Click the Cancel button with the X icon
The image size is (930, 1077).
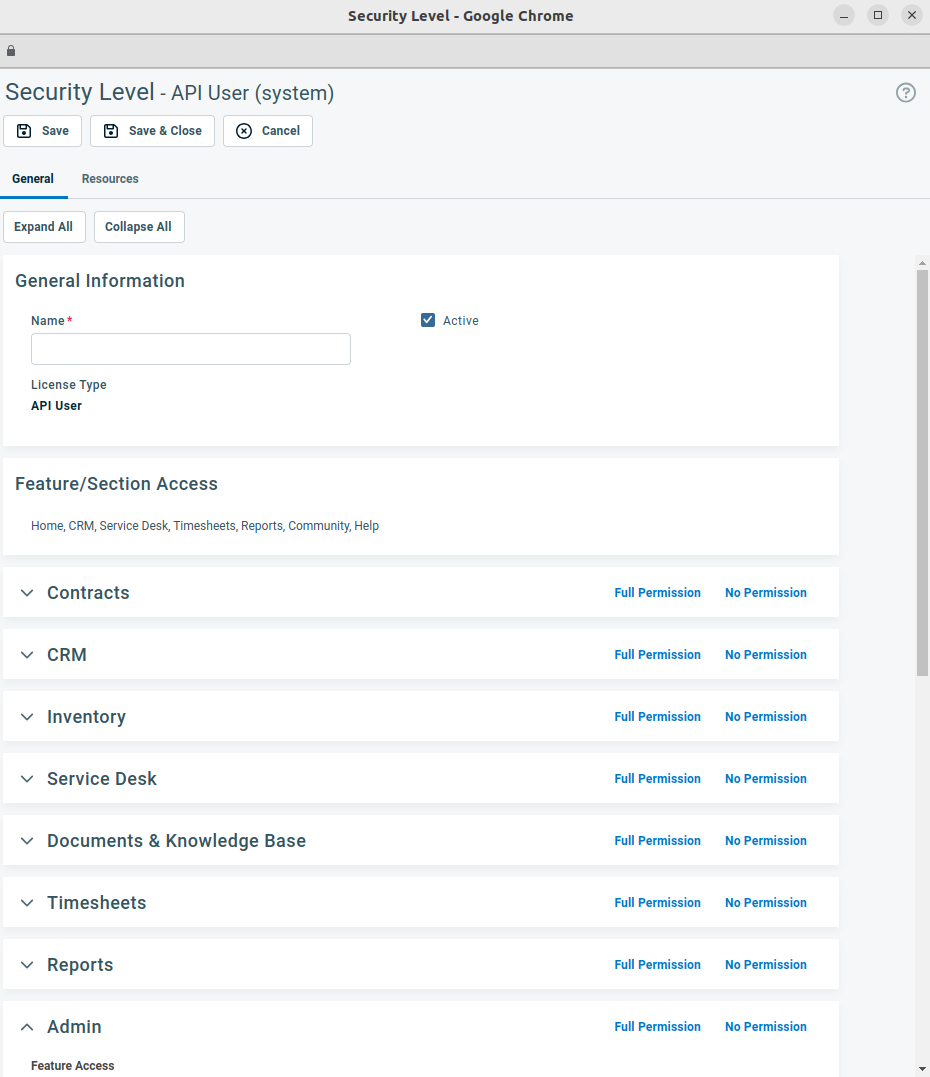pyautogui.click(x=267, y=131)
